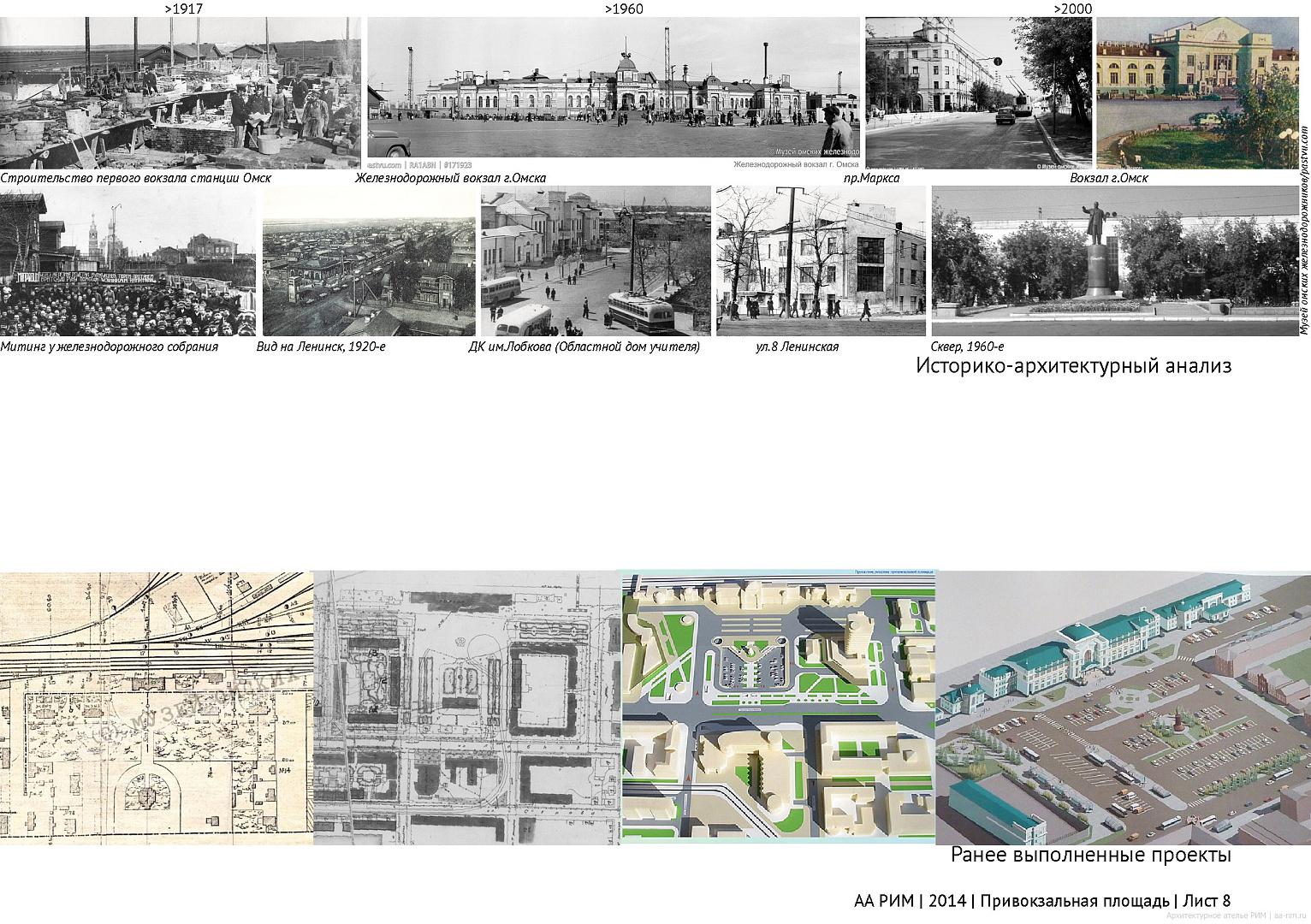Viewport: 1311px width, 924px height.
Task: Click the ул.8 Ленинская building photo
Action: [x=821, y=262]
